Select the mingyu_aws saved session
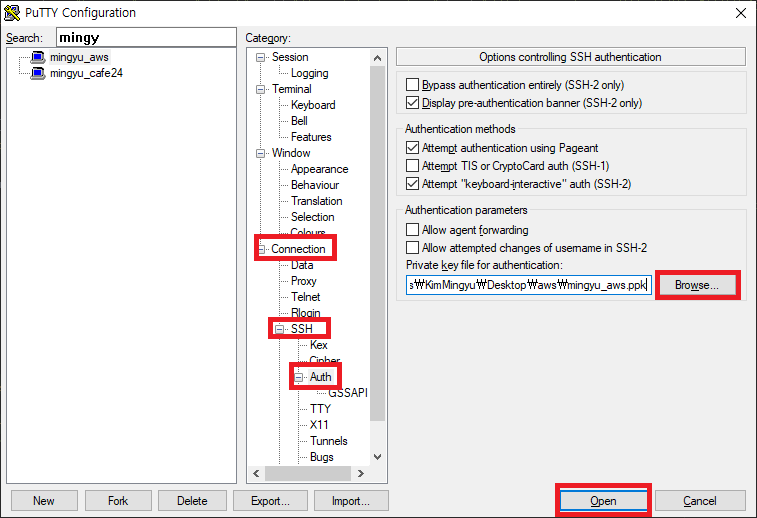Viewport: 757px width, 518px height. pos(79,57)
